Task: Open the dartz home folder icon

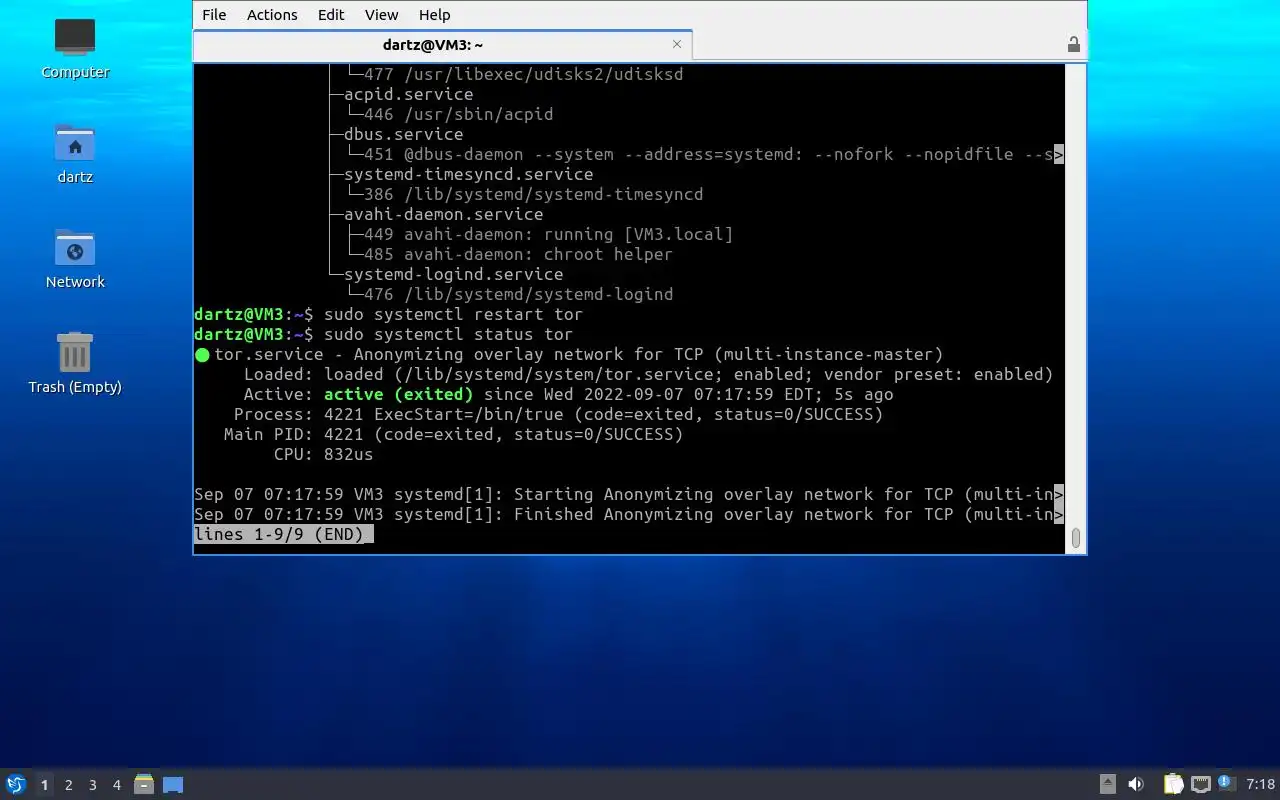Action: point(75,153)
